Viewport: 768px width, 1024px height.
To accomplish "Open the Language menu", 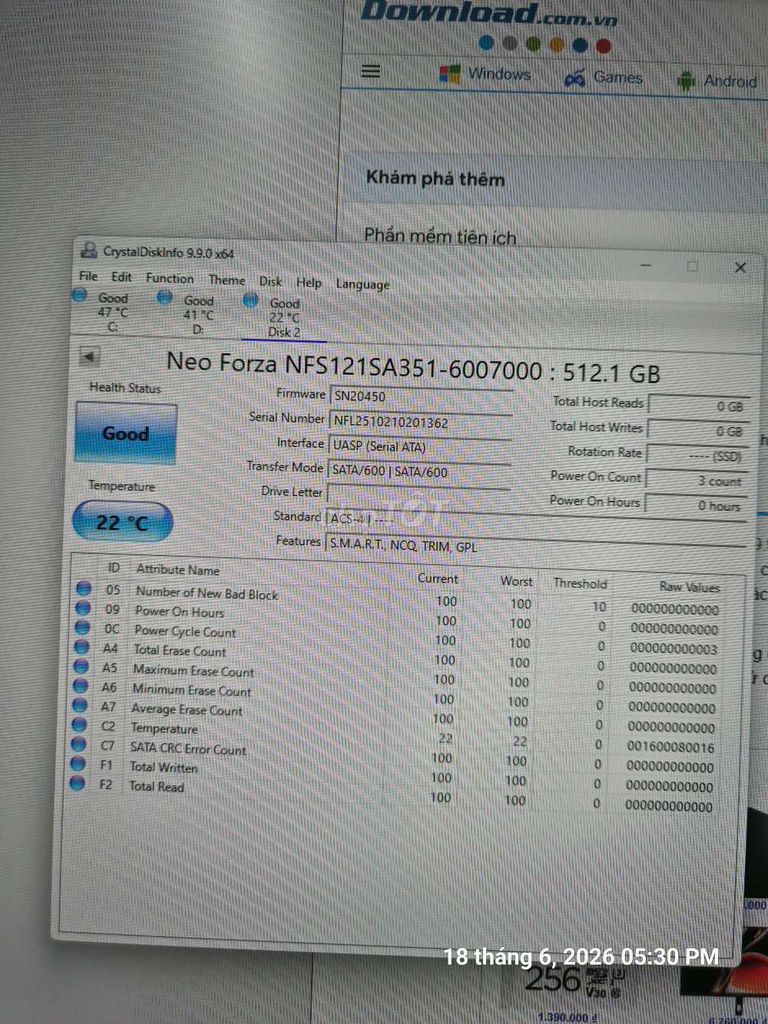I will coord(362,284).
